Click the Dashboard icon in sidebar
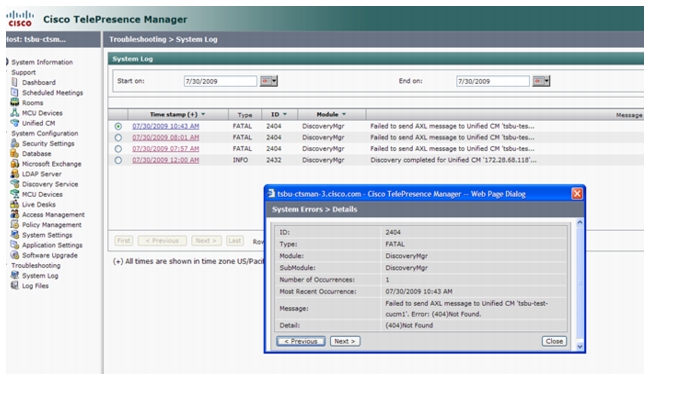The image size is (681, 393). point(15,82)
